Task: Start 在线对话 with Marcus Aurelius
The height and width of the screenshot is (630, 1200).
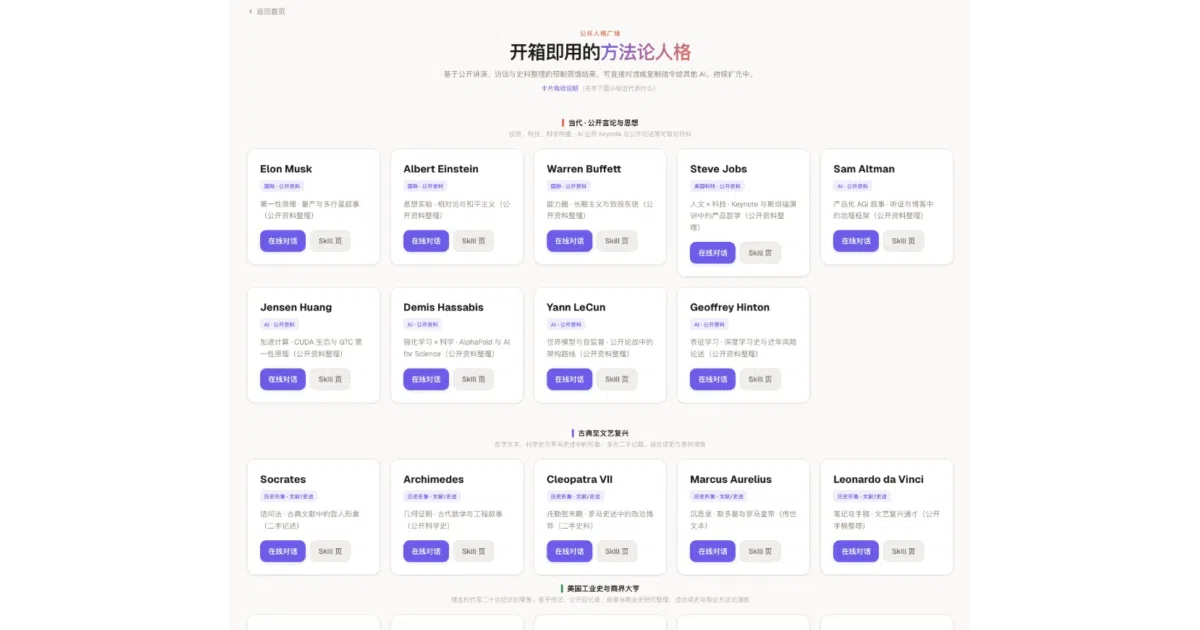Action: [713, 551]
